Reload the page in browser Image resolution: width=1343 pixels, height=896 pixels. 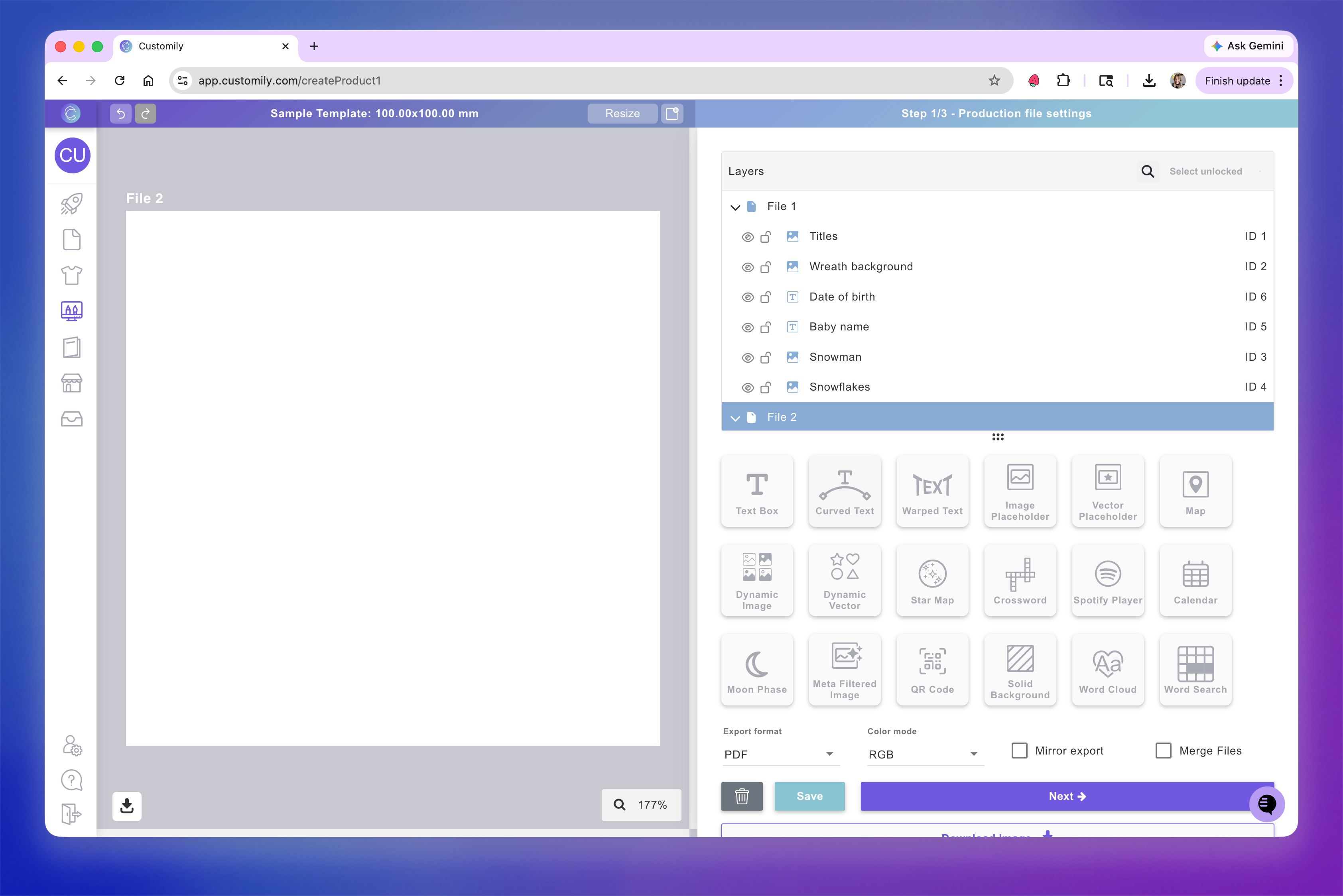click(120, 81)
